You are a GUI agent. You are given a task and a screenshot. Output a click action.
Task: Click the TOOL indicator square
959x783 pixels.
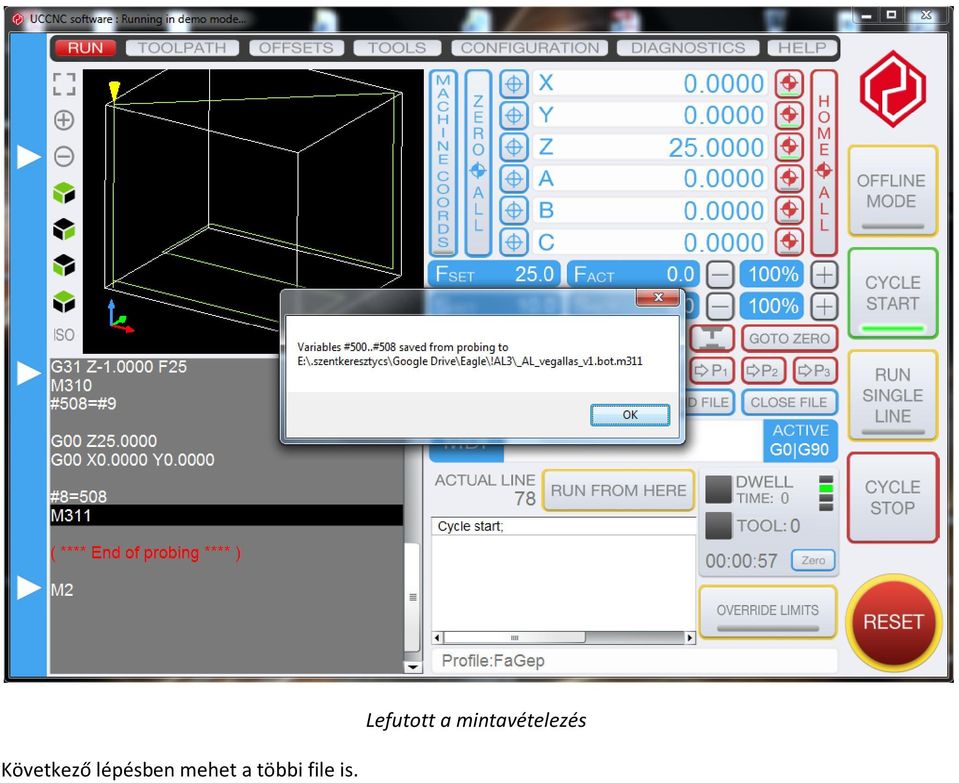tap(718, 525)
